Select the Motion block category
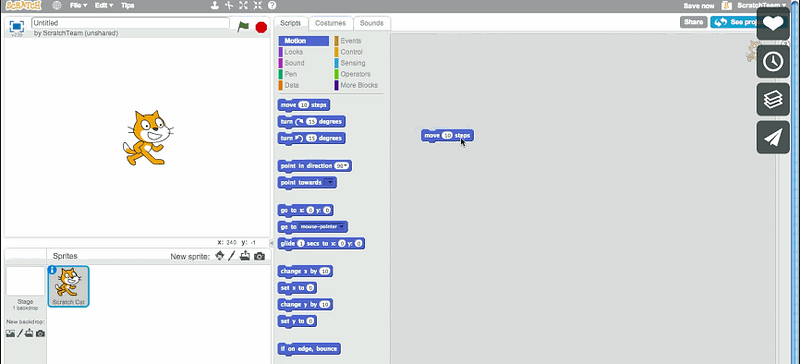This screenshot has height=364, width=800. [x=304, y=41]
